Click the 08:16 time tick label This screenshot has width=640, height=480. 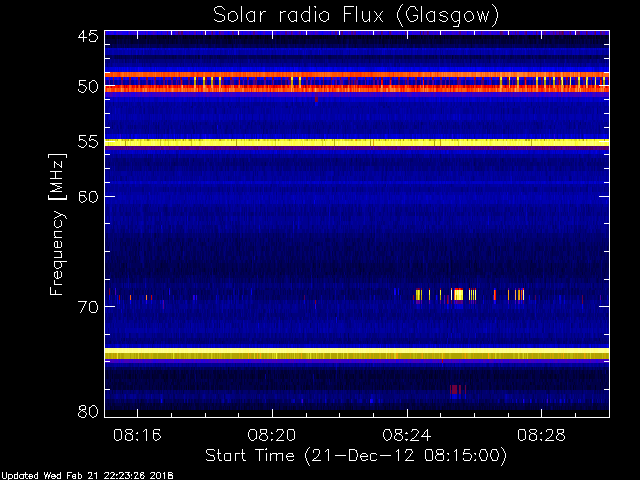tap(137, 435)
